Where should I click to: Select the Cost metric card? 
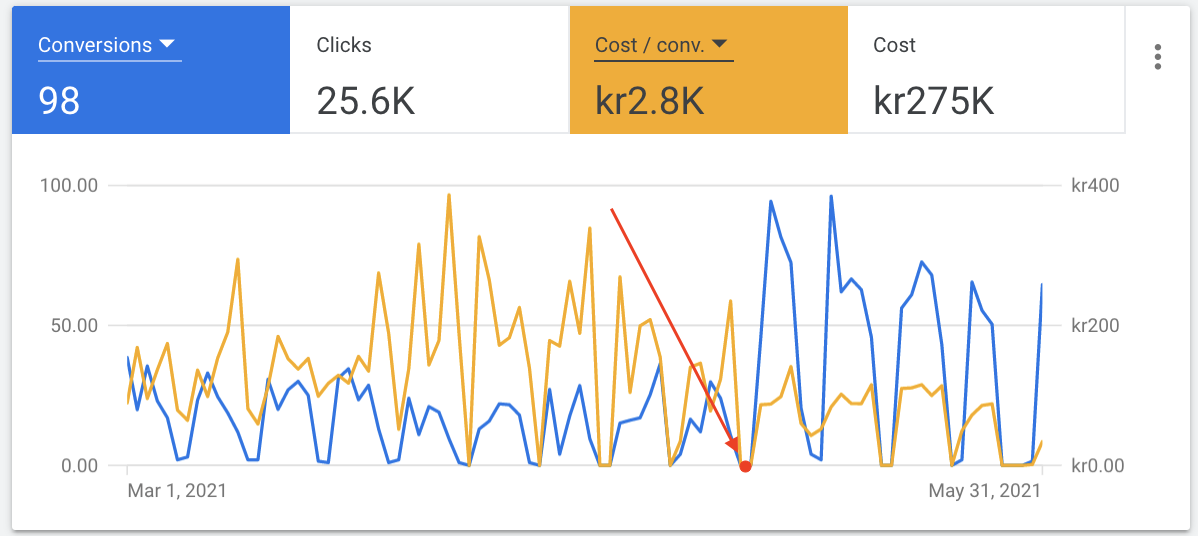click(x=986, y=70)
